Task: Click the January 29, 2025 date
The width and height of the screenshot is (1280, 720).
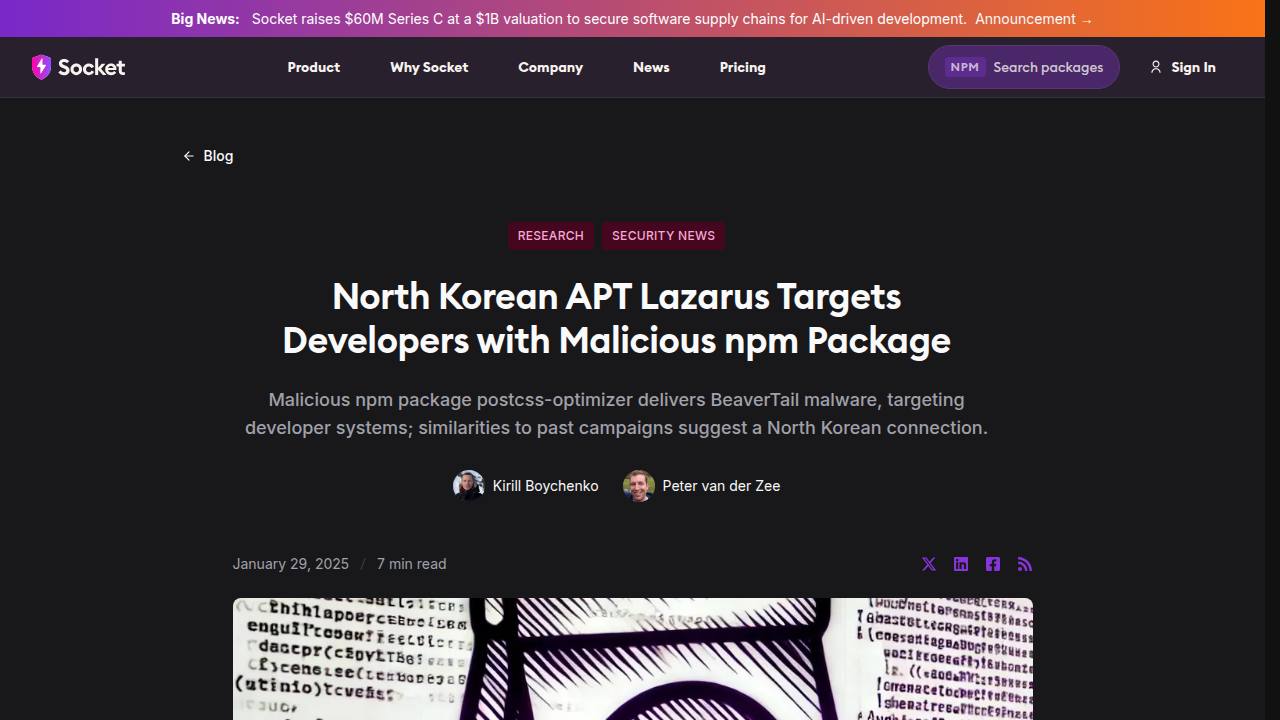Action: (x=291, y=564)
